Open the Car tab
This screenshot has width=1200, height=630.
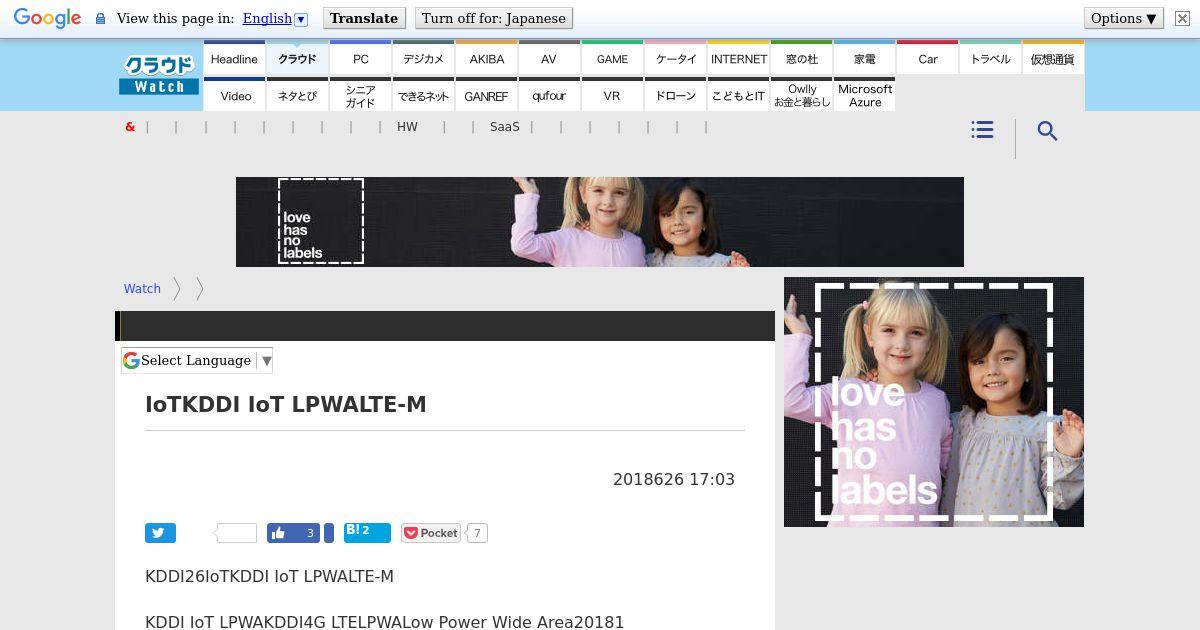coord(928,59)
